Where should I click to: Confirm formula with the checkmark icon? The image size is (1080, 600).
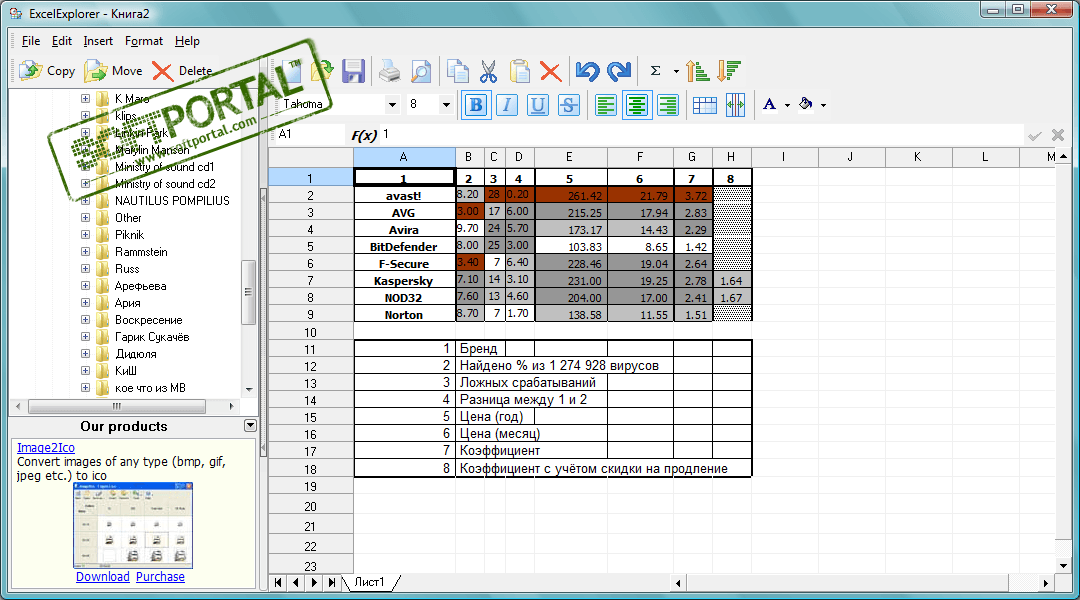click(x=1035, y=136)
